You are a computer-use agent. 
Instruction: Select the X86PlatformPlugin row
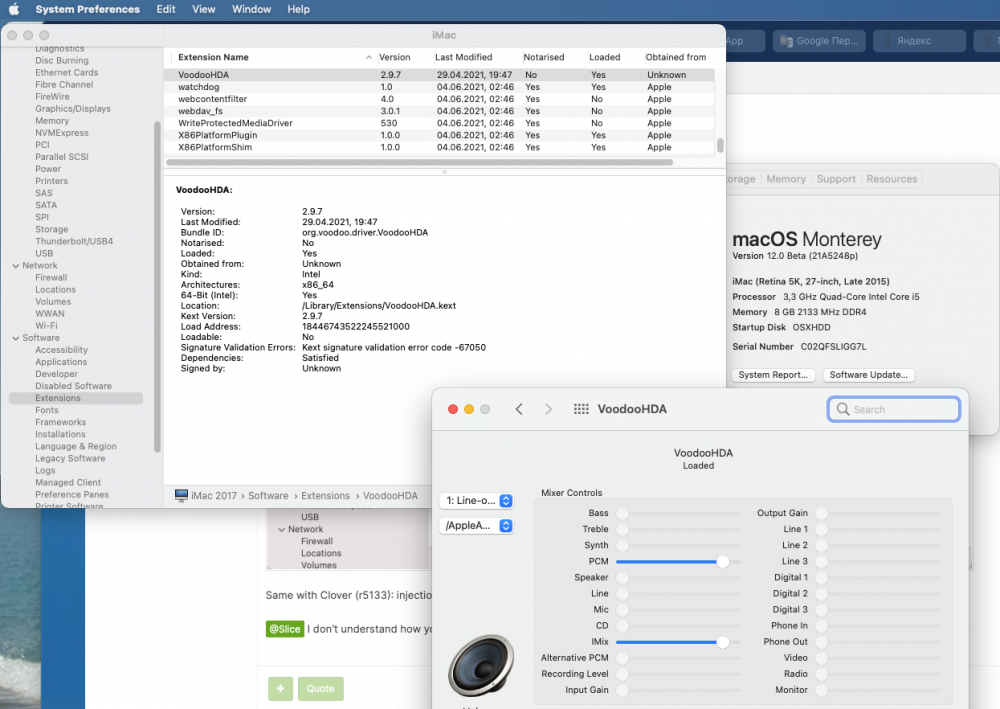pyautogui.click(x=439, y=135)
